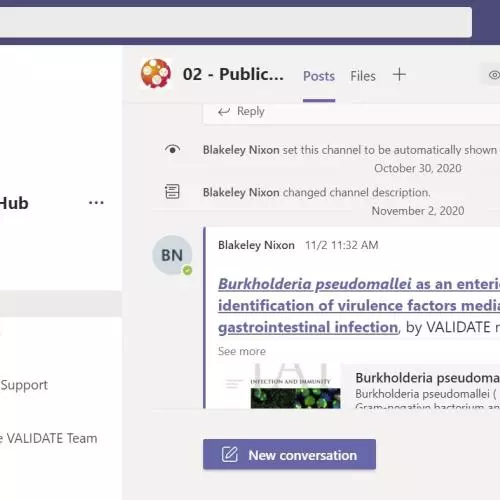Add a new tab with plus icon
Image resolution: width=500 pixels, height=500 pixels.
pos(399,75)
